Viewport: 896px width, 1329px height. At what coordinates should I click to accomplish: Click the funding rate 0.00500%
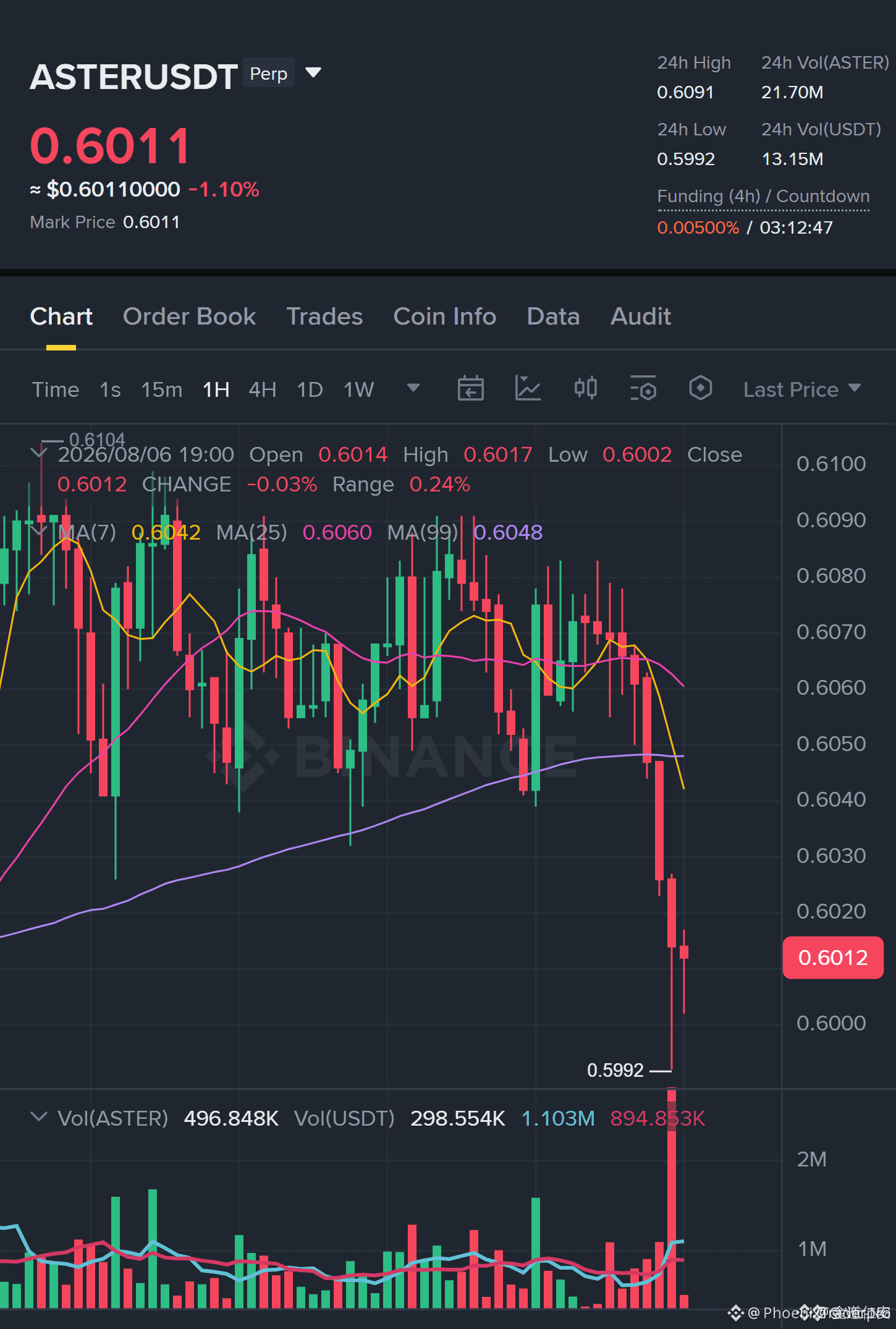coord(698,227)
